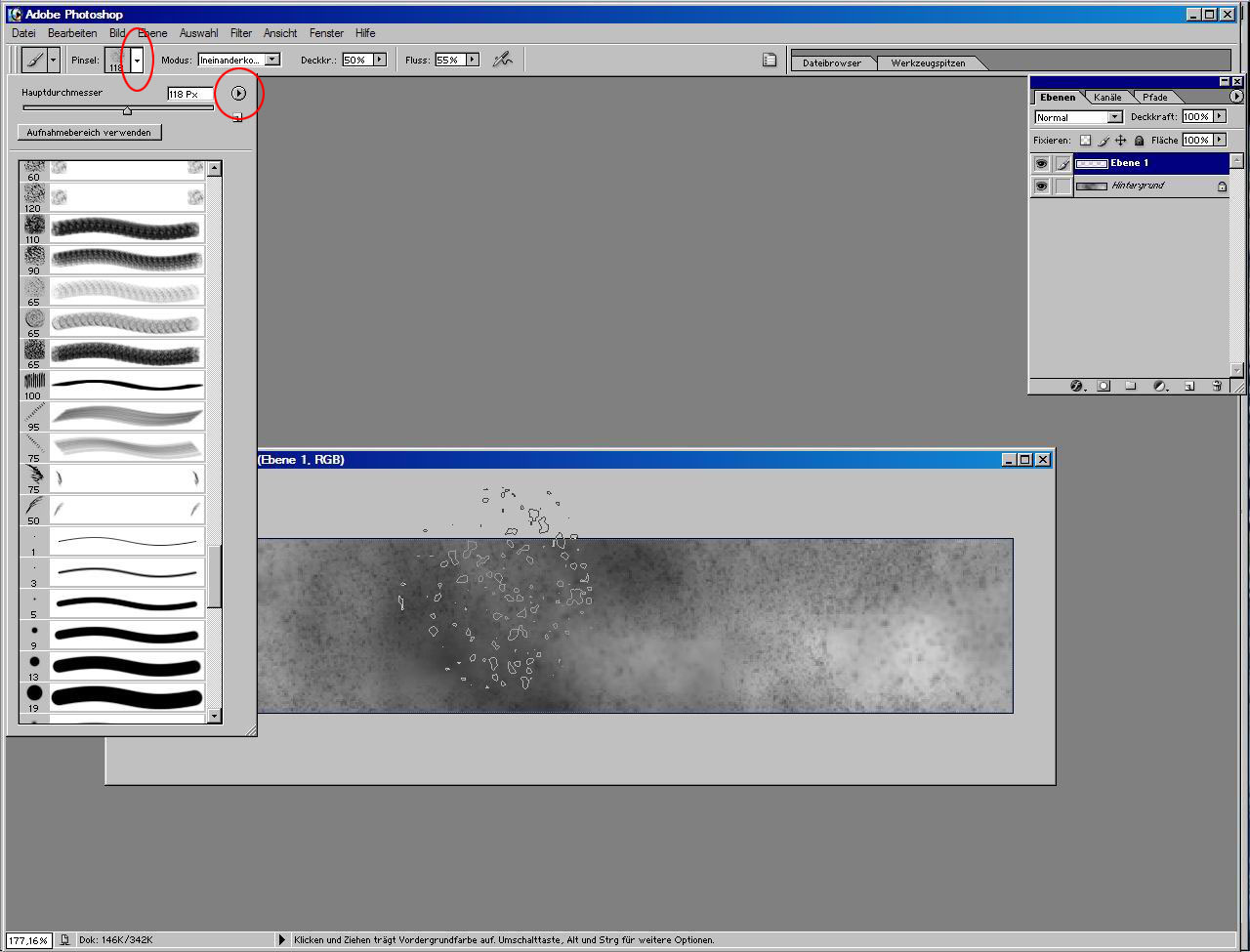
Task: Delete layer with the trash icon
Action: pyautogui.click(x=1217, y=386)
